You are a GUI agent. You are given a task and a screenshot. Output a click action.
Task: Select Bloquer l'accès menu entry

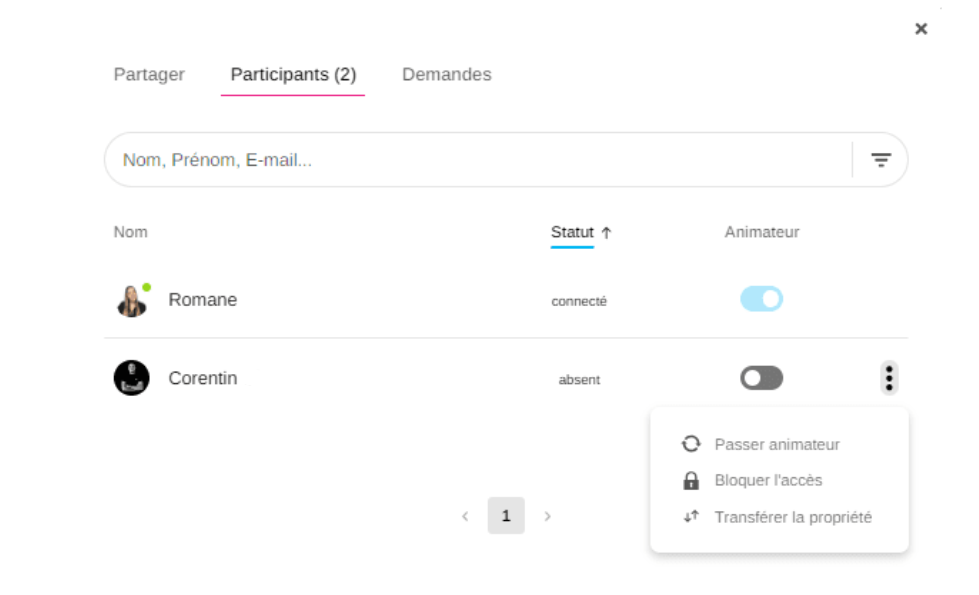pyautogui.click(x=768, y=481)
